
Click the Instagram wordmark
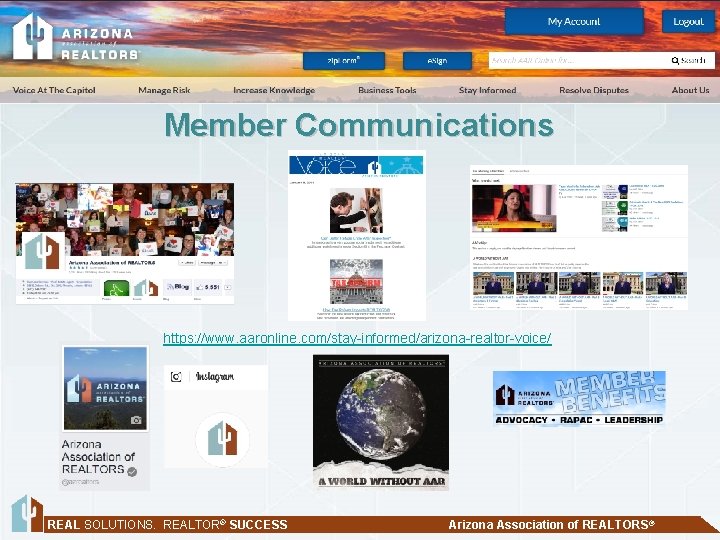pyautogui.click(x=215, y=377)
